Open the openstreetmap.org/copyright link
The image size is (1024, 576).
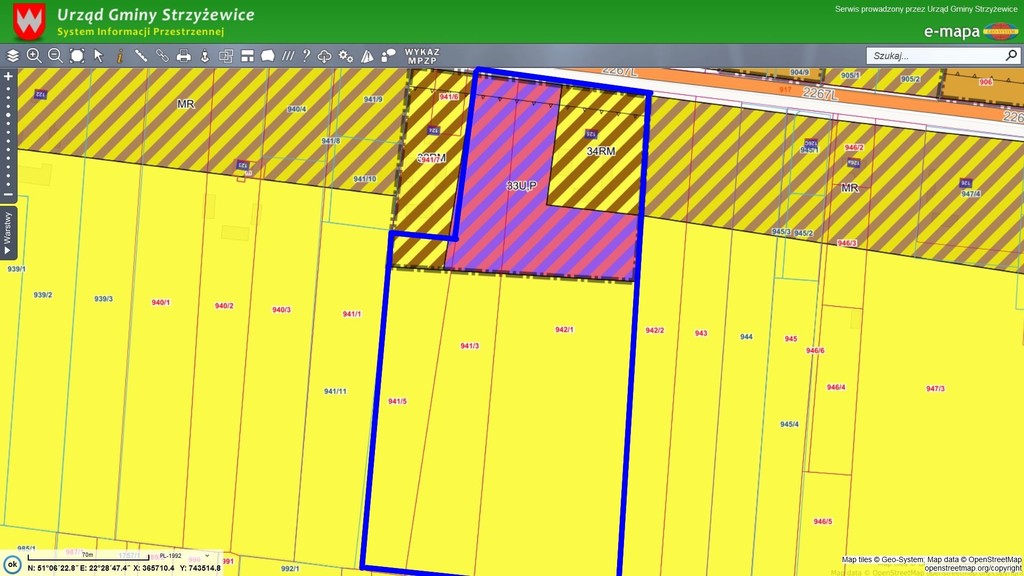[972, 568]
